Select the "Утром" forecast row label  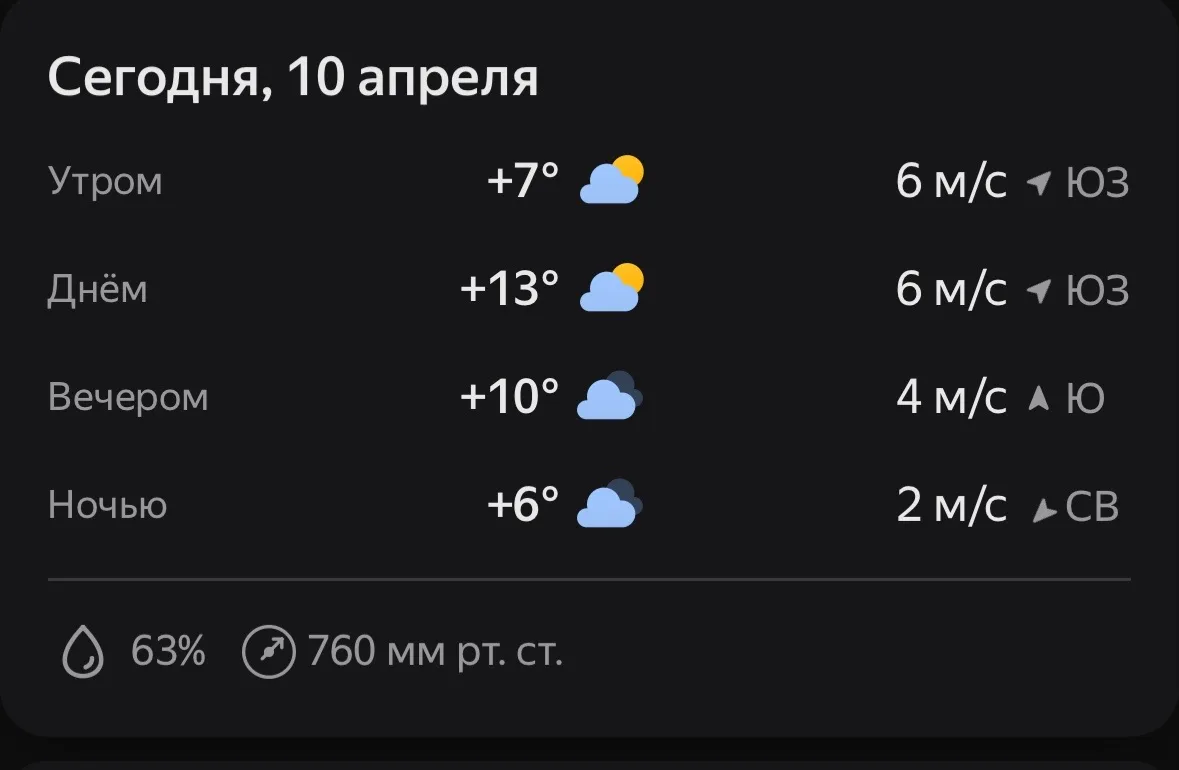tap(105, 182)
